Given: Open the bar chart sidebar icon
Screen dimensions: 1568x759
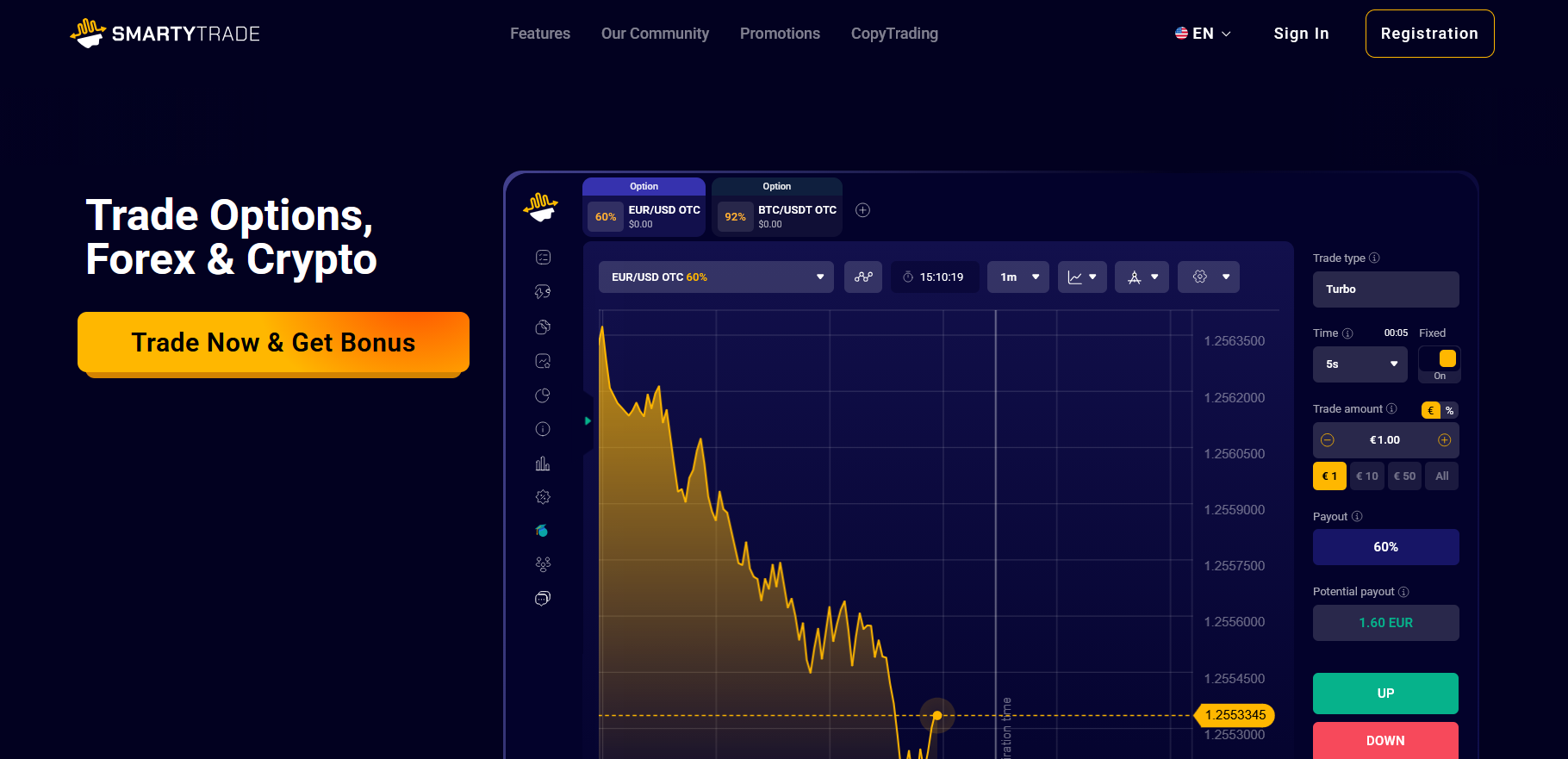Looking at the screenshot, I should (x=543, y=463).
